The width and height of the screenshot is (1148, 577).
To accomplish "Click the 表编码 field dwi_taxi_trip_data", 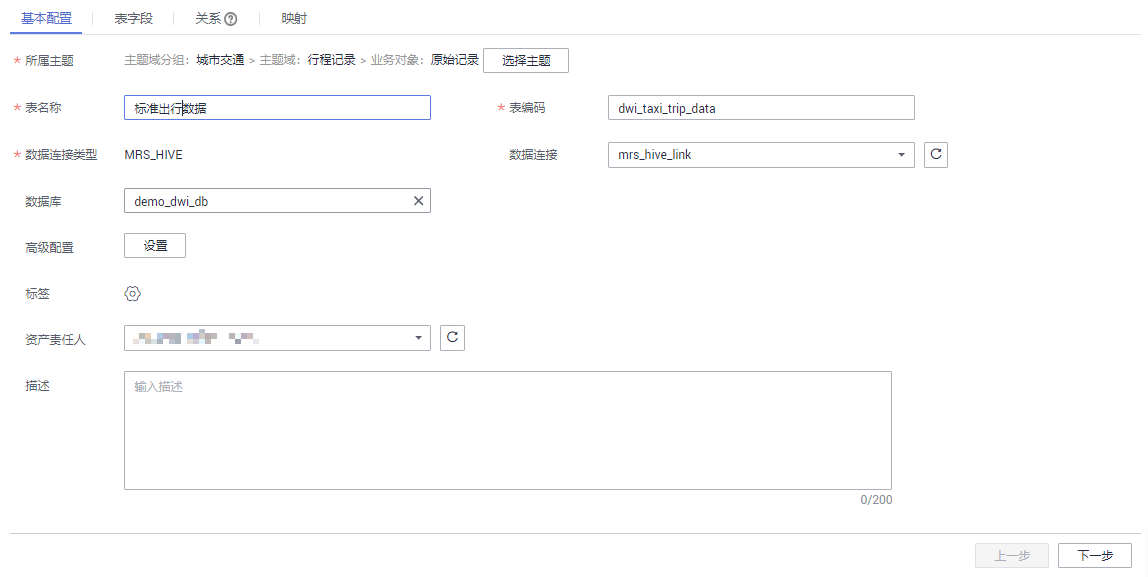I will tap(761, 108).
